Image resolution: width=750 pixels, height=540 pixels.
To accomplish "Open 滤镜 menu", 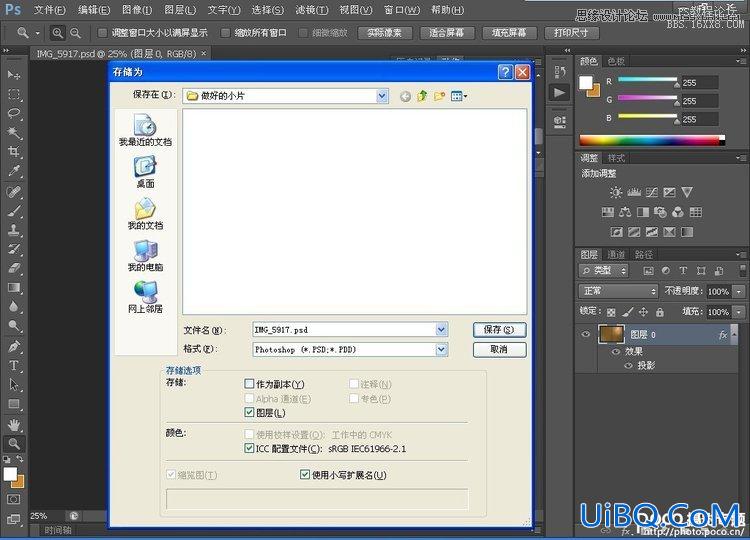I will (x=311, y=10).
